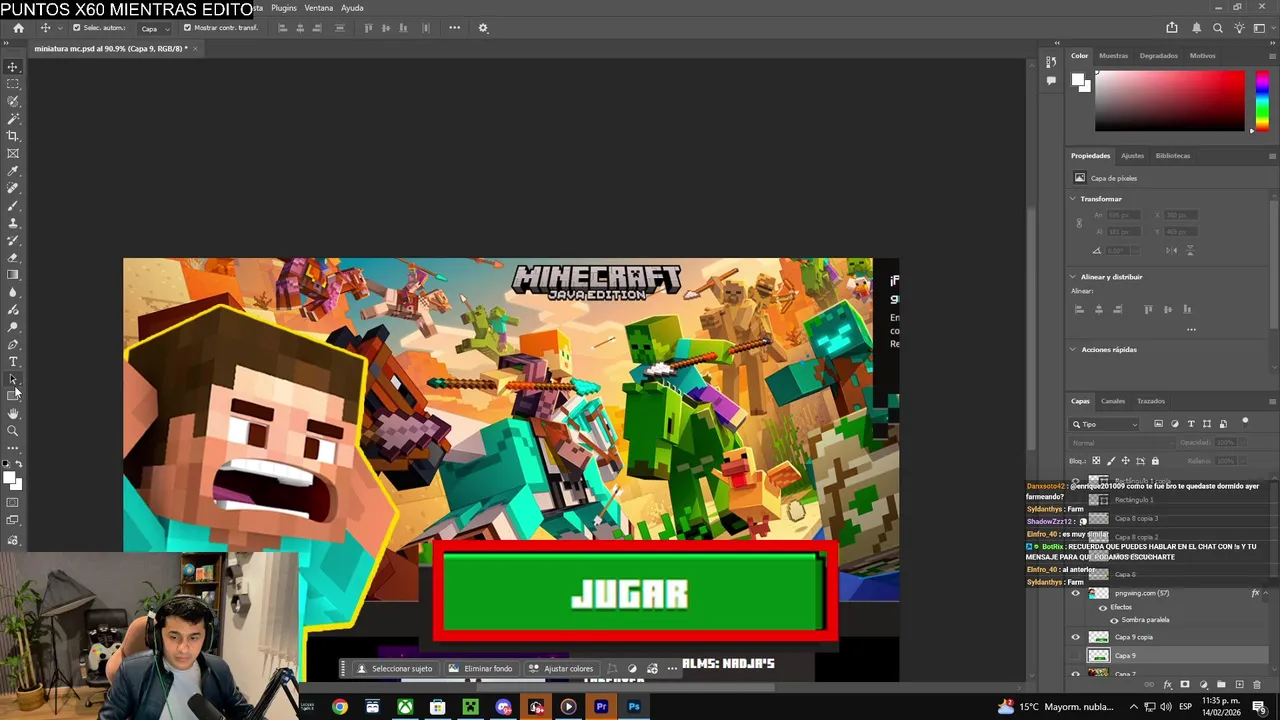Image resolution: width=1280 pixels, height=720 pixels.
Task: Create a new layer group folder
Action: [x=1221, y=685]
